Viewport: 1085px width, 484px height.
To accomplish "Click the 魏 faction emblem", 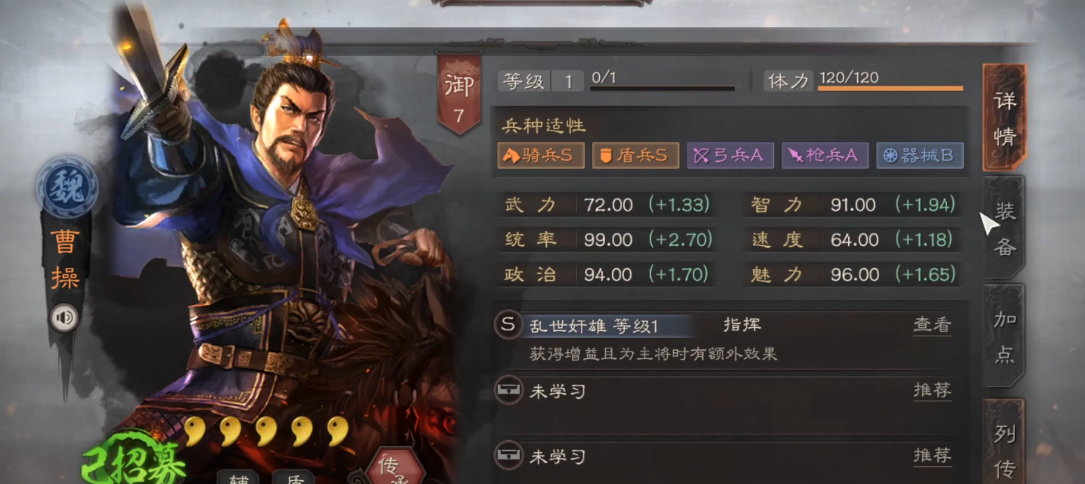I will (67, 188).
